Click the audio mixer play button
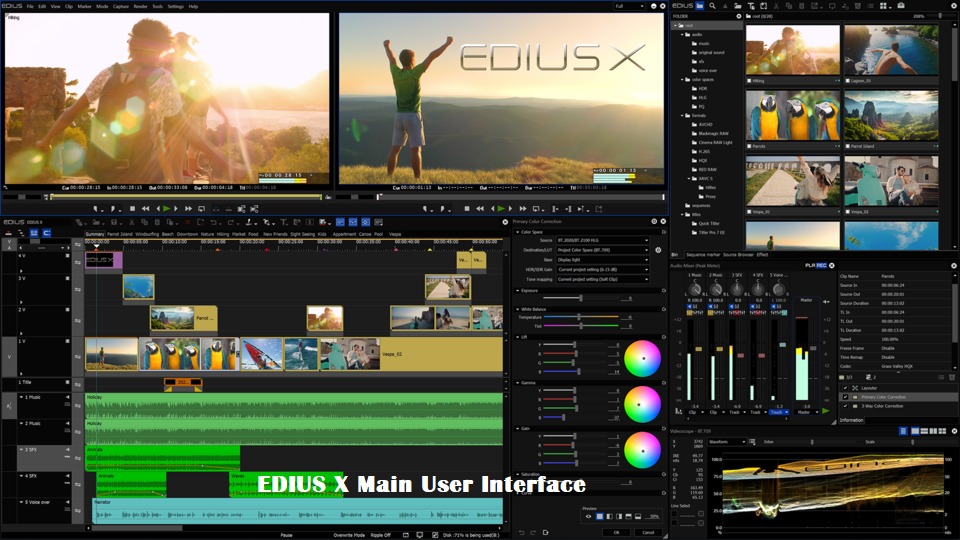 [825, 411]
